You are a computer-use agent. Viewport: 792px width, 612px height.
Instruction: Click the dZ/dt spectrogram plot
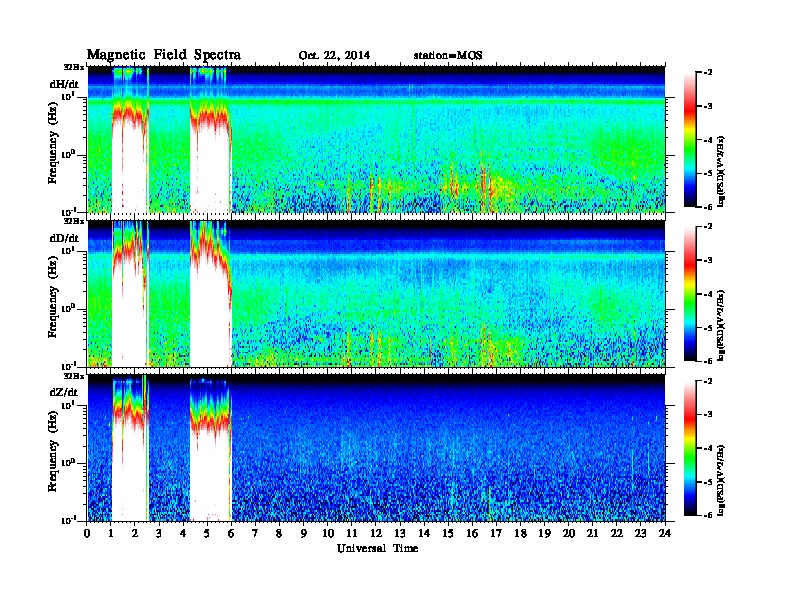[x=377, y=448]
